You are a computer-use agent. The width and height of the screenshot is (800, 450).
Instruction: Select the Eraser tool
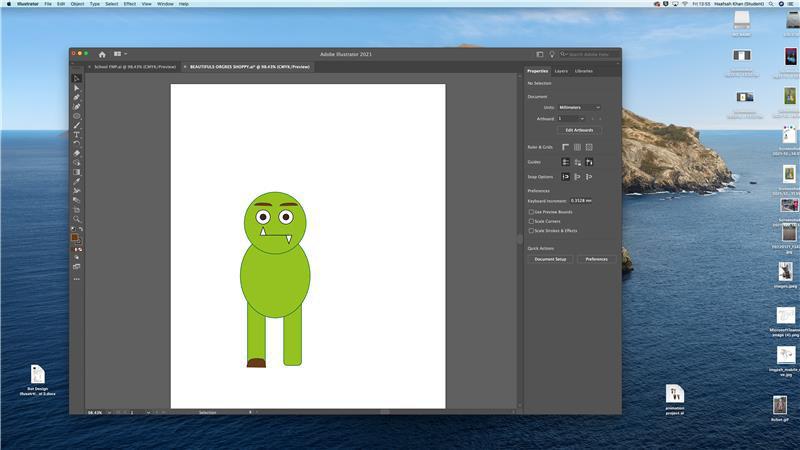pos(77,153)
